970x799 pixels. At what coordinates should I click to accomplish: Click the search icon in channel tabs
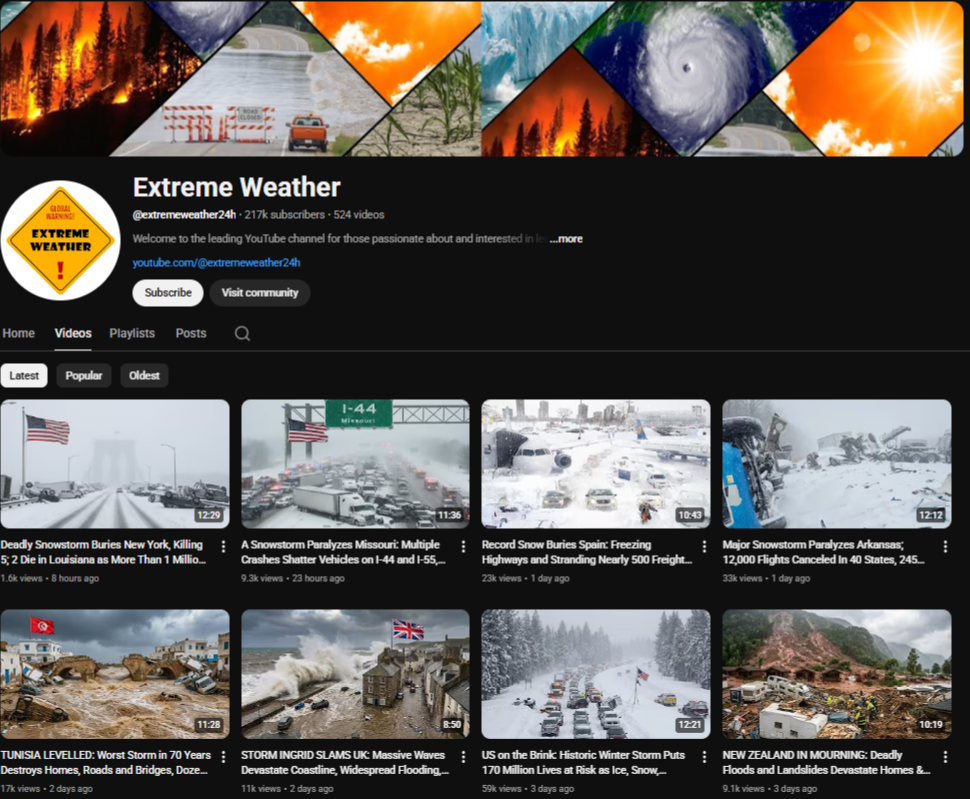[242, 334]
